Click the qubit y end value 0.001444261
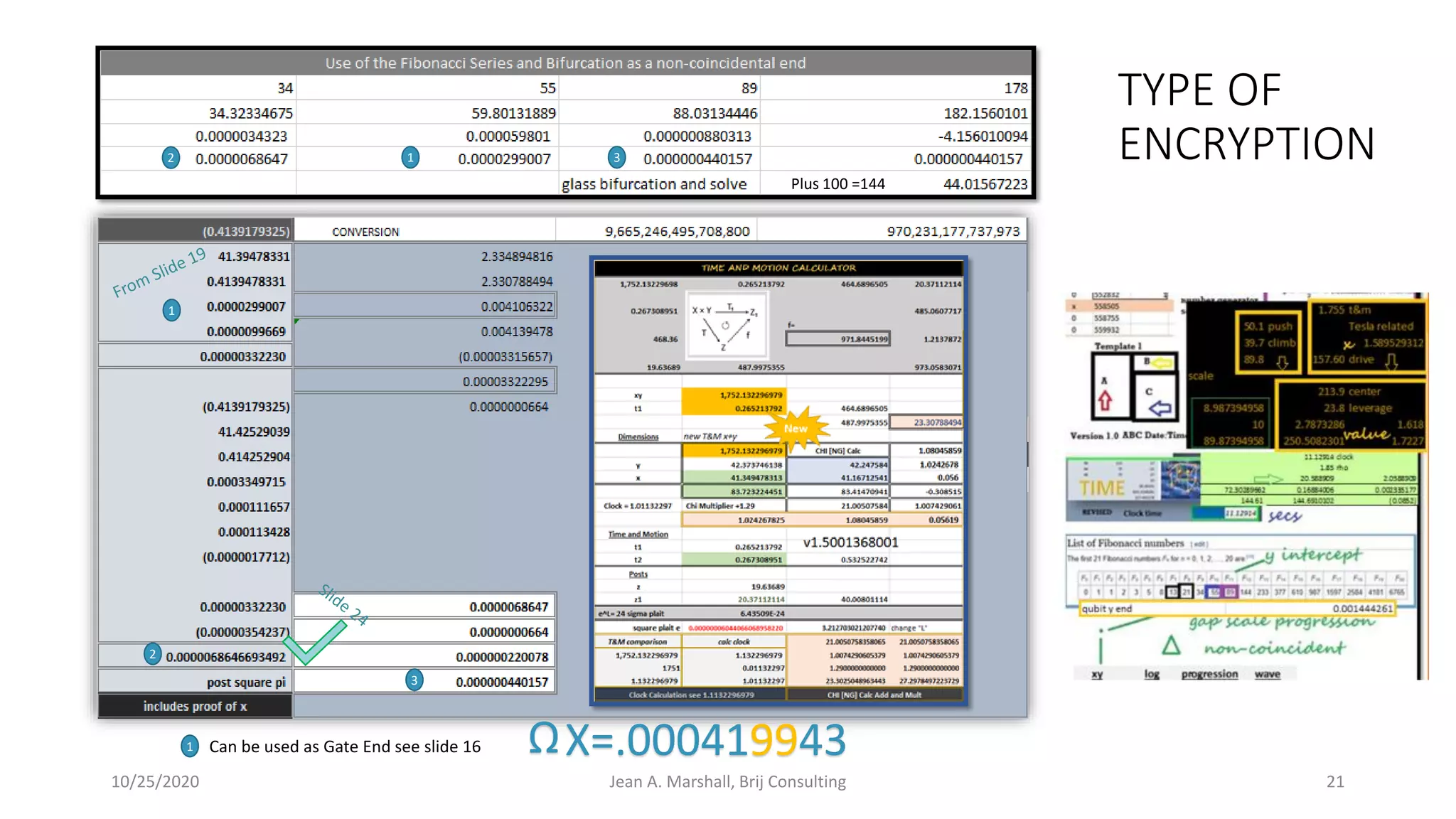This screenshot has height=819, width=1456. pos(1362,609)
